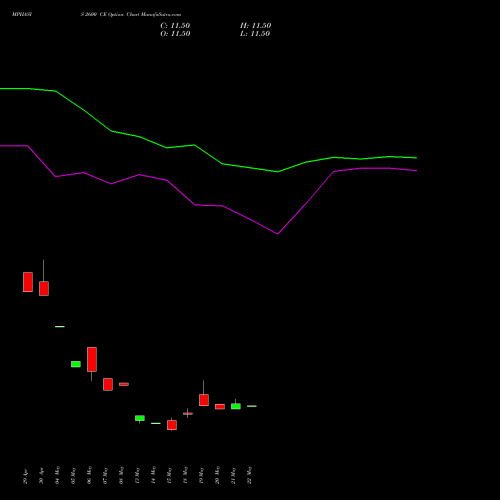Click the 20 May date label
500x500 pixels.
coord(218,475)
